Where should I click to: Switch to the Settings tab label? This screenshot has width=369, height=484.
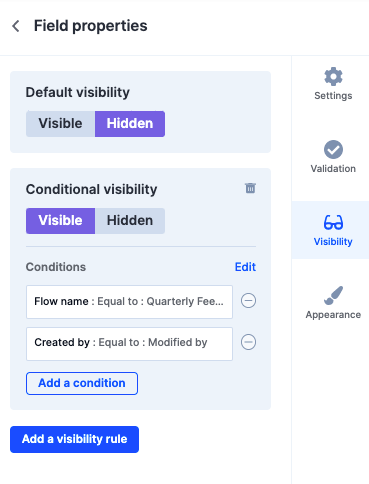tap(333, 96)
